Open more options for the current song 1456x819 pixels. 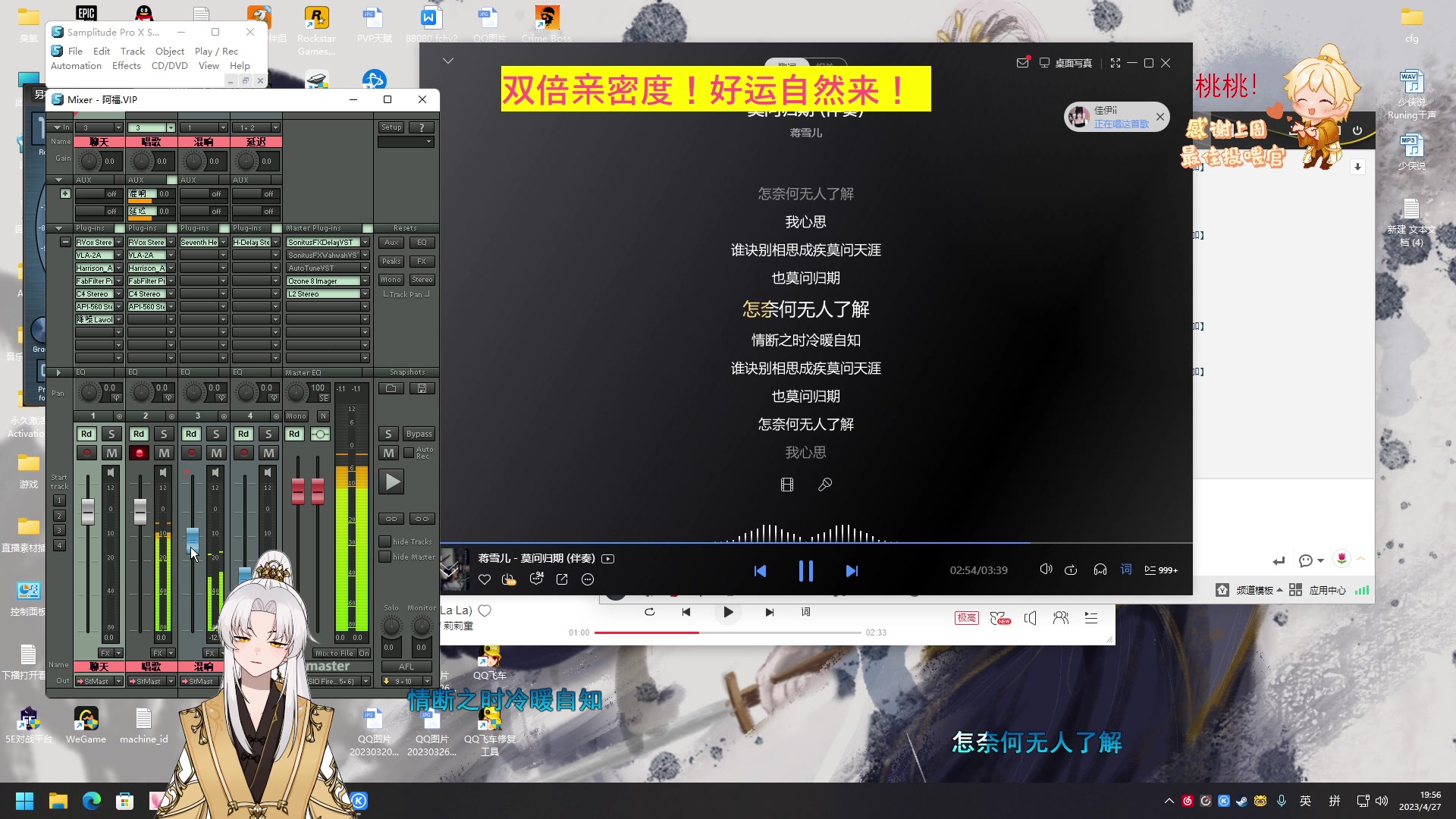click(588, 579)
